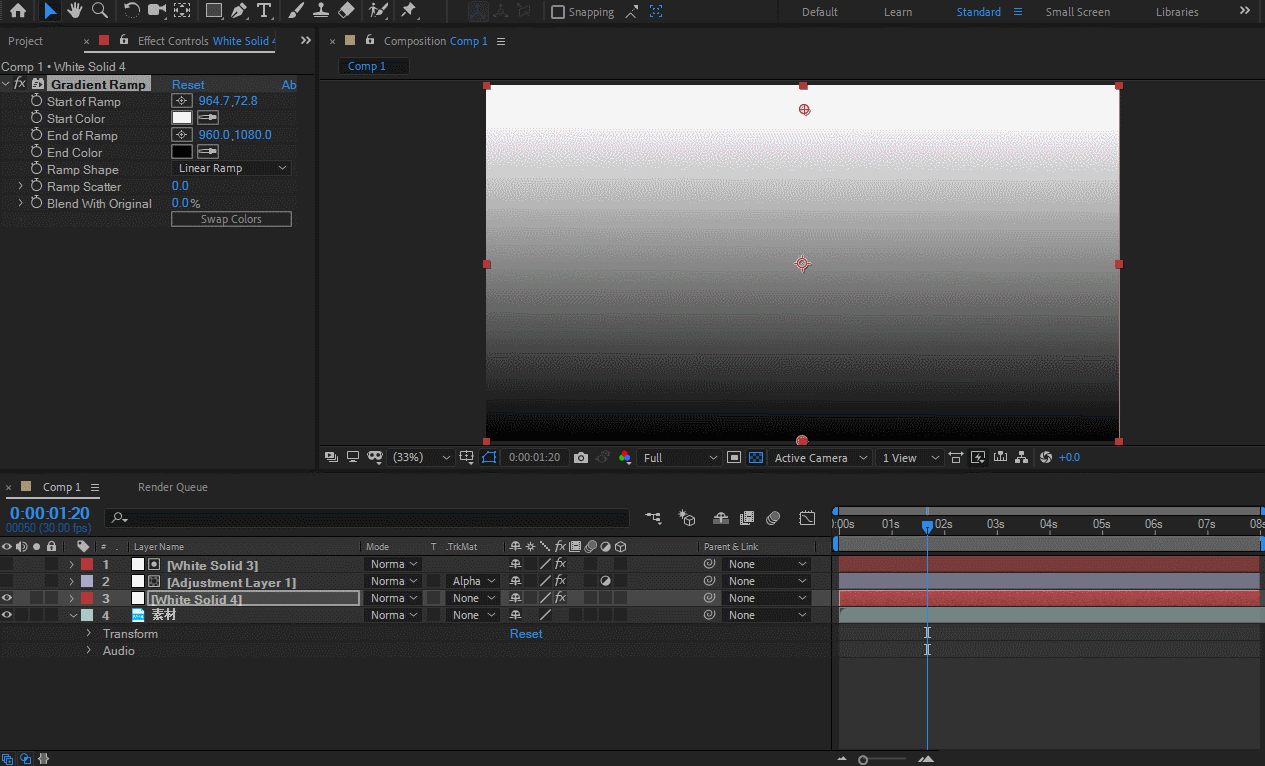Click the Swap Colors button

coord(231,219)
